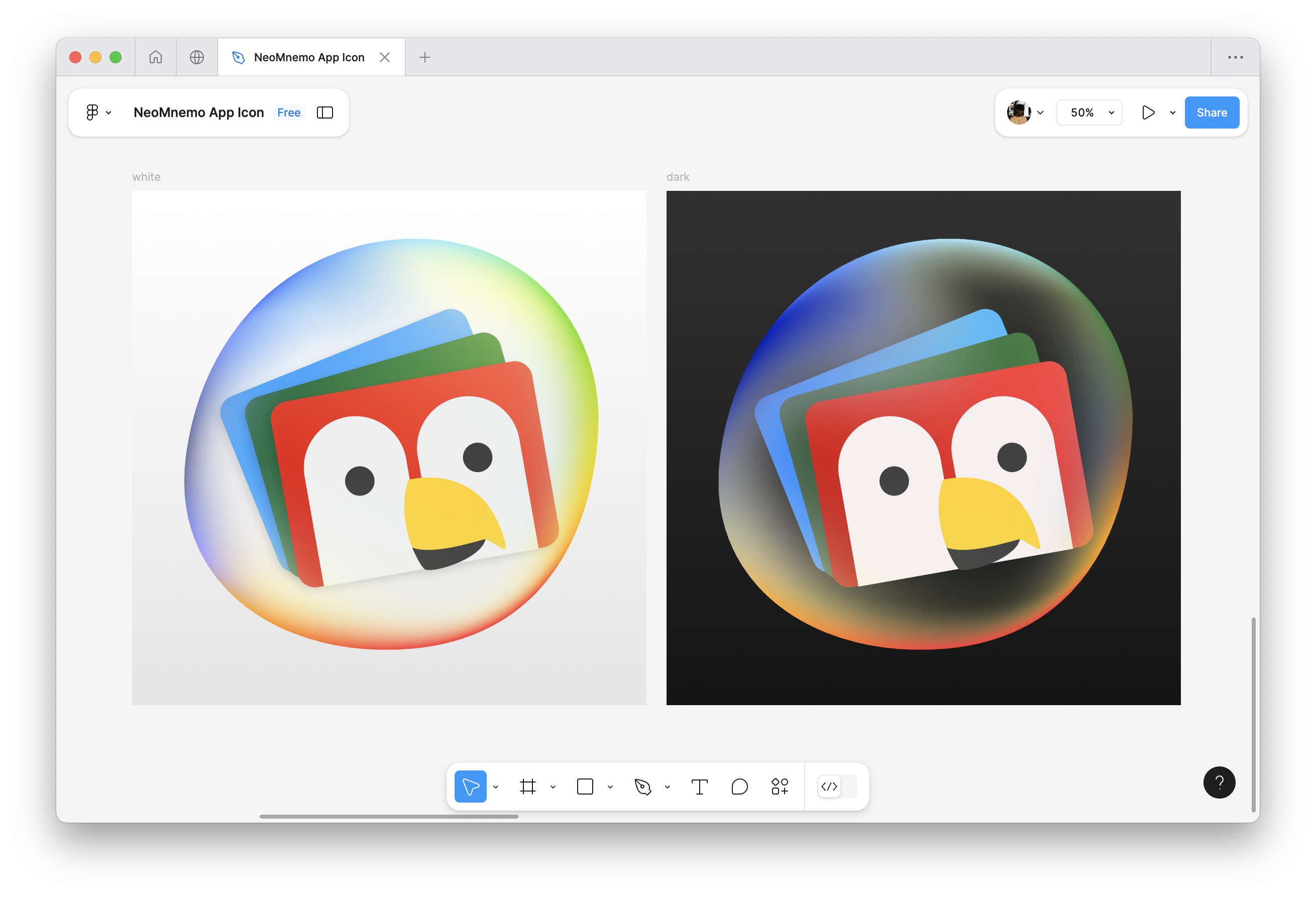Click the Present play button

pyautogui.click(x=1148, y=113)
